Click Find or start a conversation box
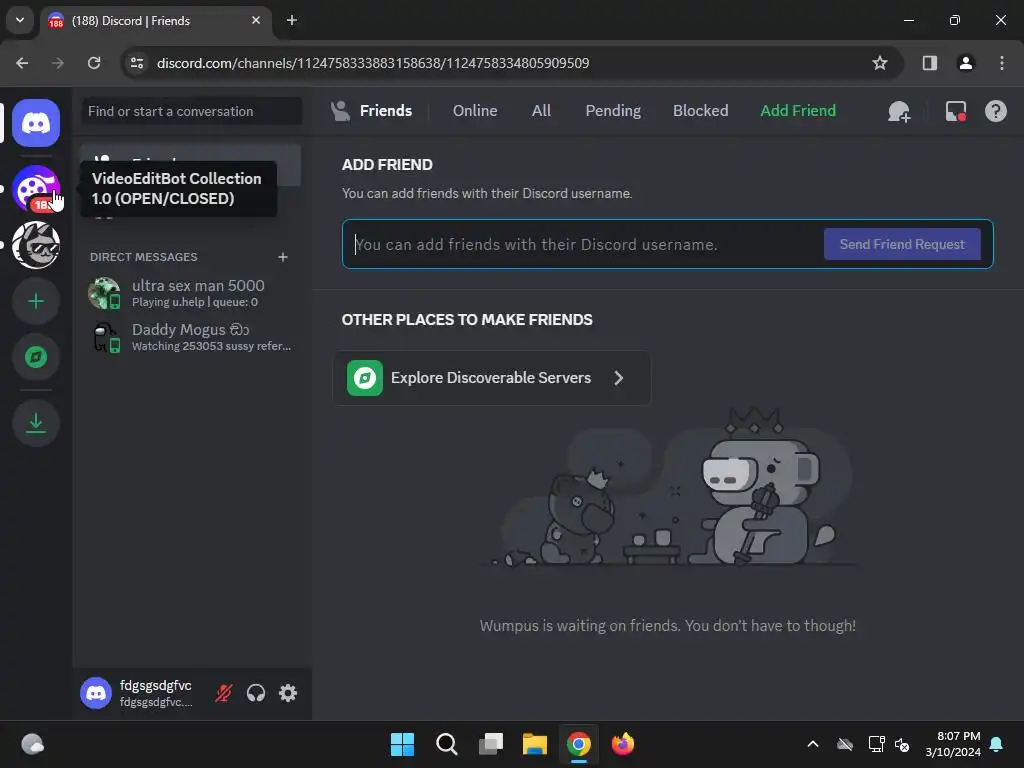This screenshot has height=768, width=1024. (191, 111)
